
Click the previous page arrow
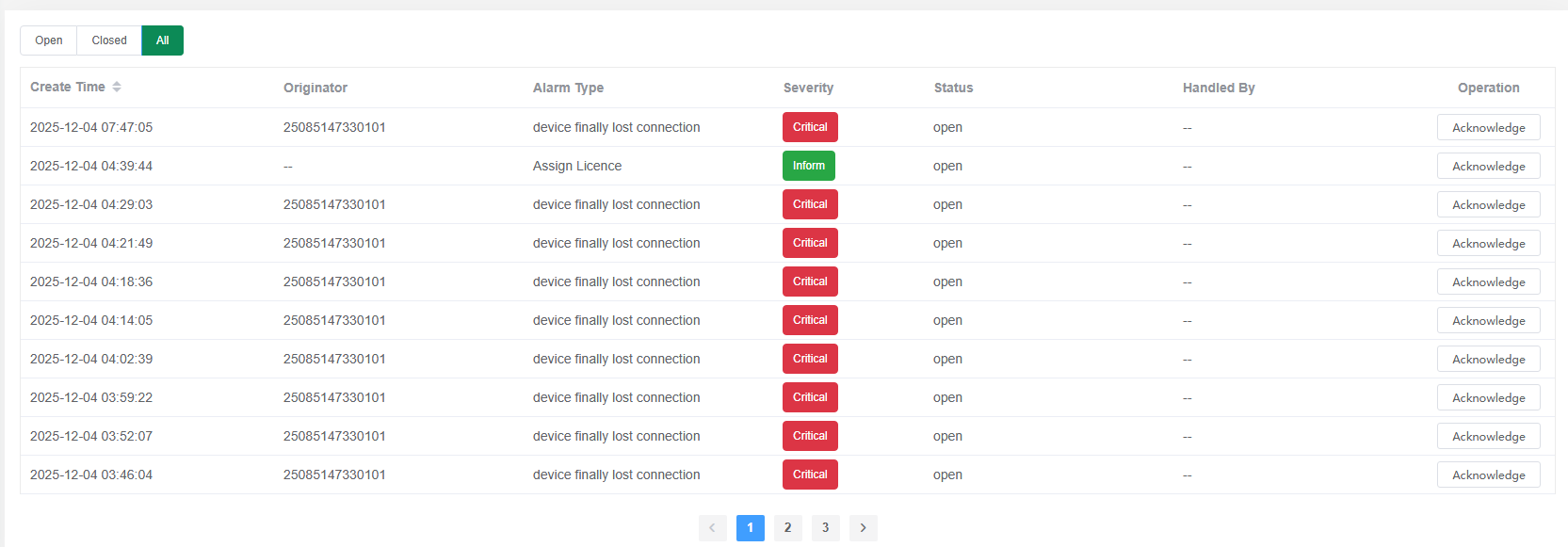point(712,528)
